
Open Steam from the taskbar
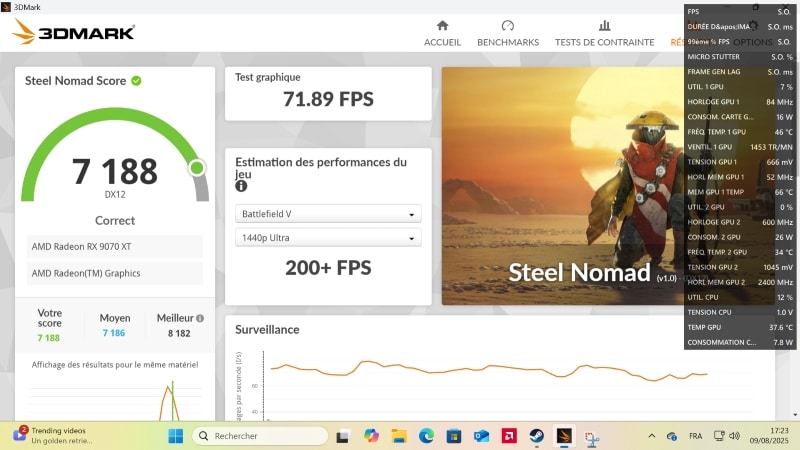(536, 436)
